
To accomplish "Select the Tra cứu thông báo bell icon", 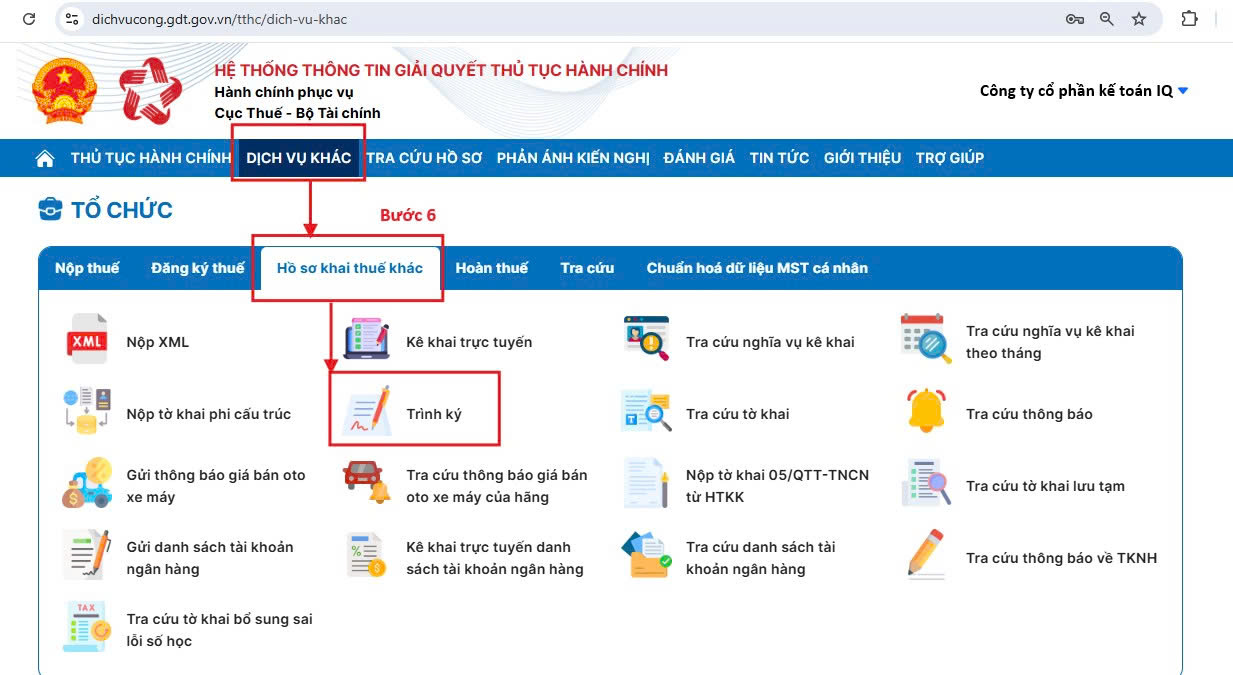I will click(925, 412).
